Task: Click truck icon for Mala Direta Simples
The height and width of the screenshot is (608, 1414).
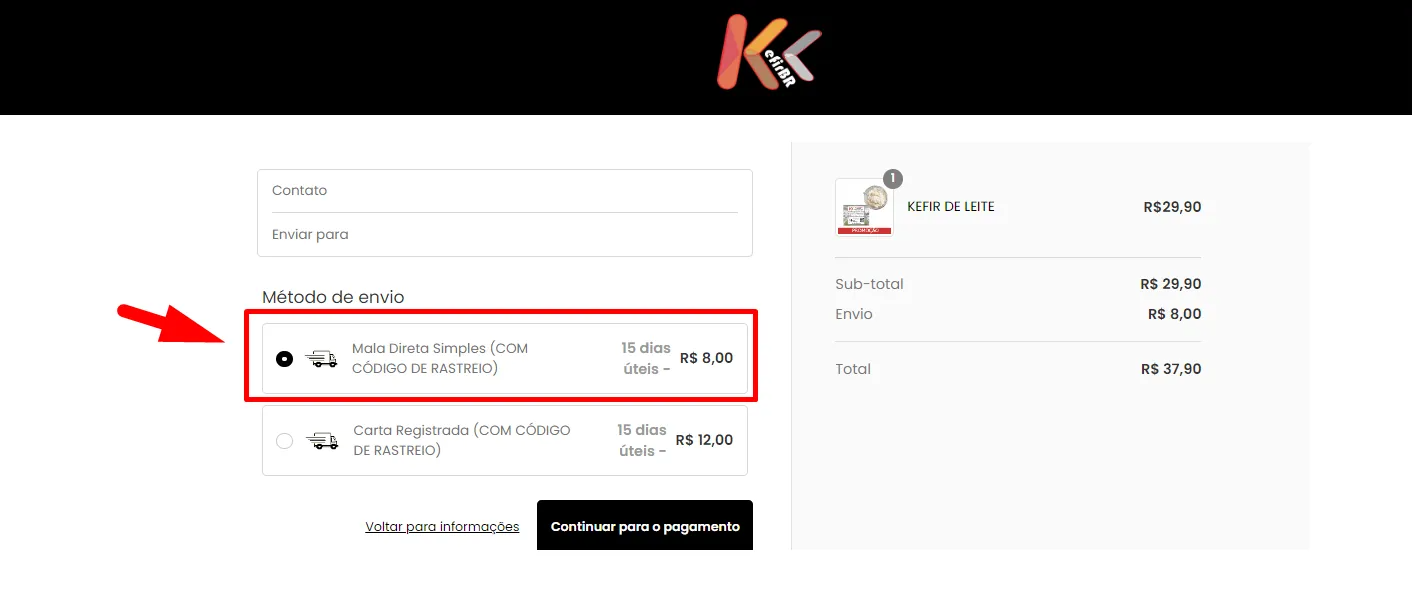Action: click(321, 359)
